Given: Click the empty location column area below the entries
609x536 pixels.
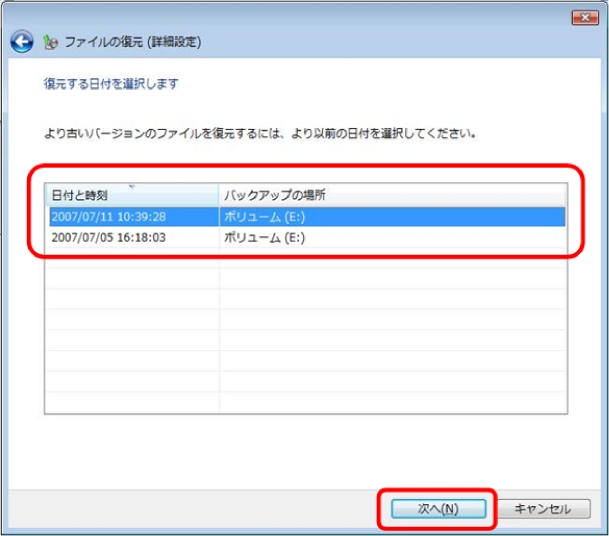Looking at the screenshot, I should (x=392, y=320).
